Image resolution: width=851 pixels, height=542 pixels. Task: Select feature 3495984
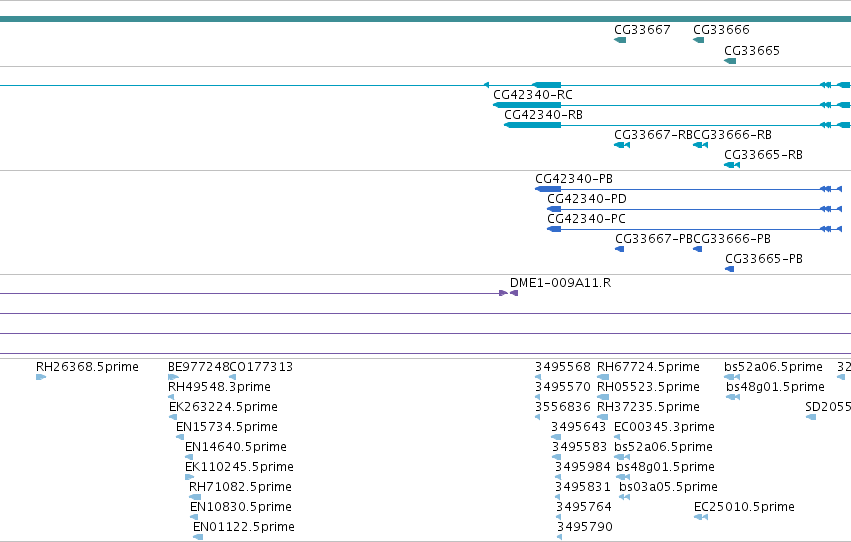pyautogui.click(x=582, y=468)
